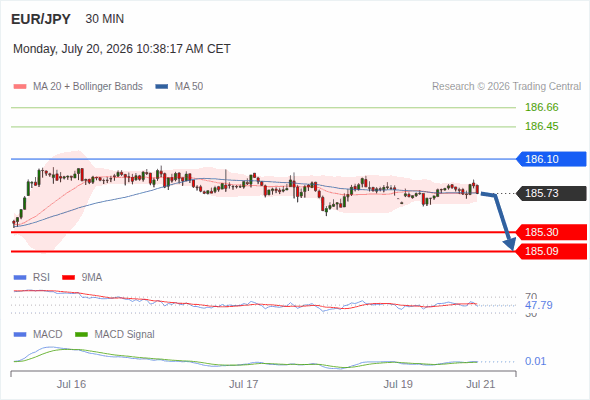Screen dimensions: 590x400
Task: Click the 186.45 resistance level value
Action: [x=542, y=126]
